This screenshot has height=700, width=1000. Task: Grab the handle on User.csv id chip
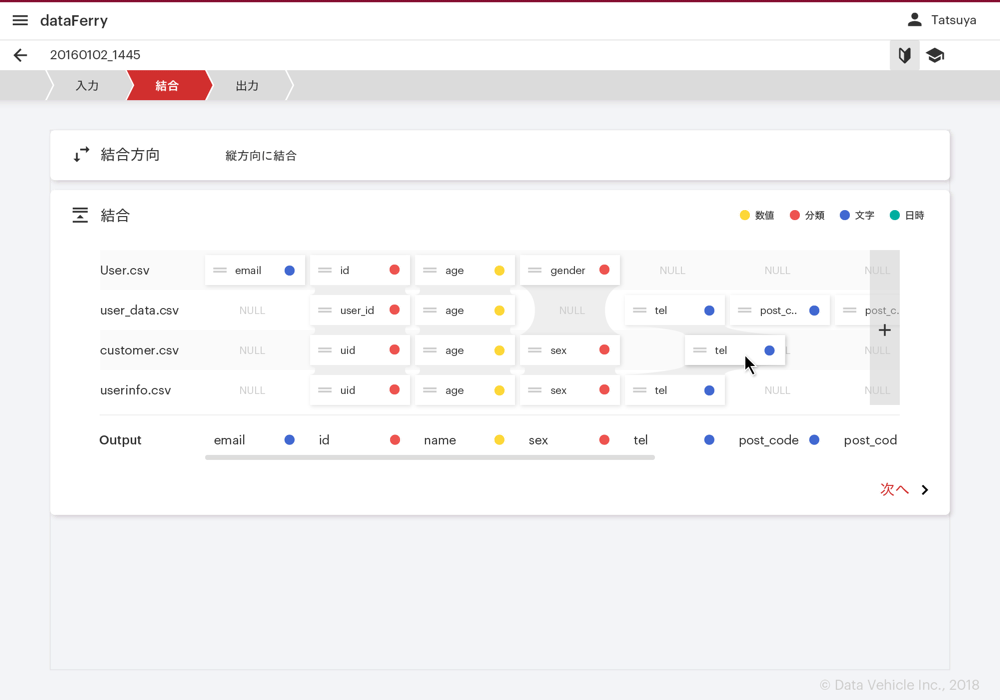click(325, 270)
